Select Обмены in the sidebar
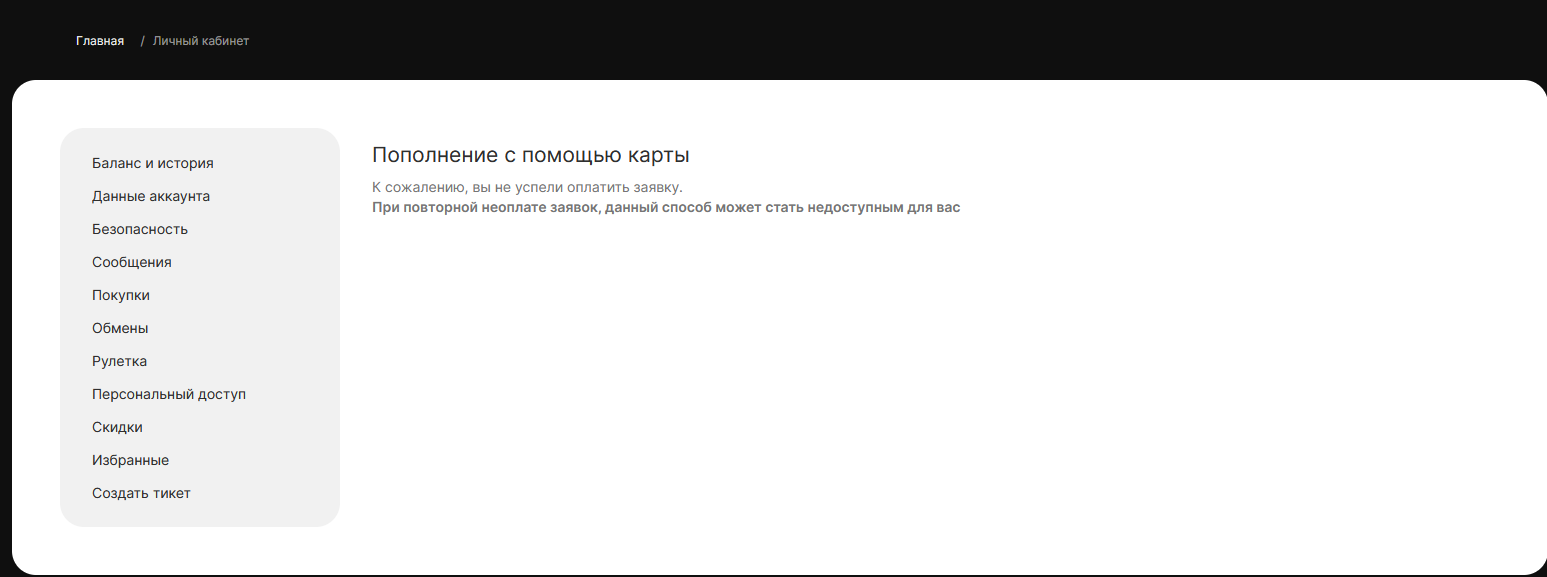This screenshot has width=1547, height=577. tap(120, 328)
